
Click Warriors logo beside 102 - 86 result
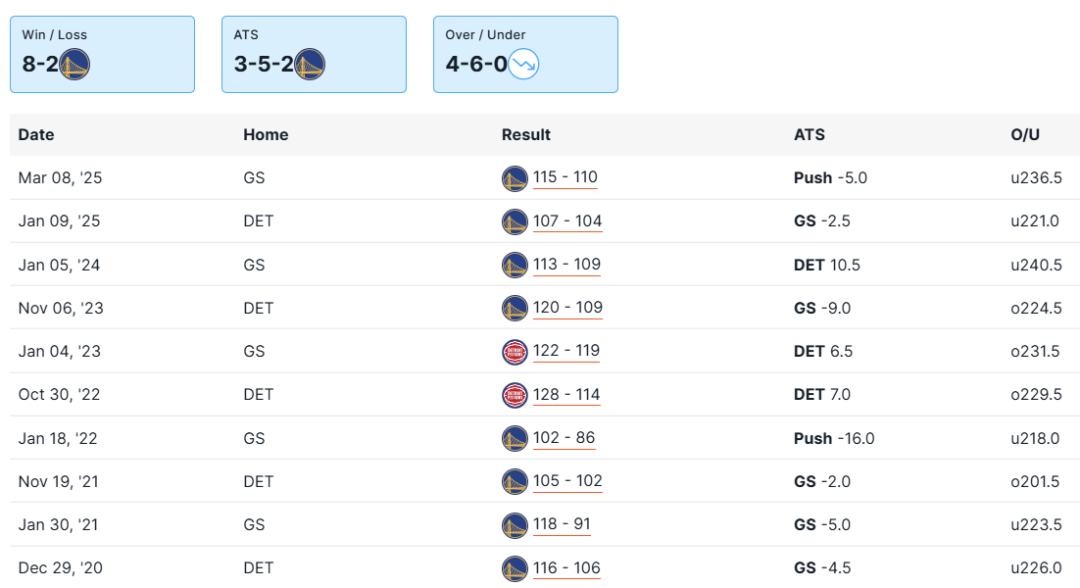coord(514,438)
